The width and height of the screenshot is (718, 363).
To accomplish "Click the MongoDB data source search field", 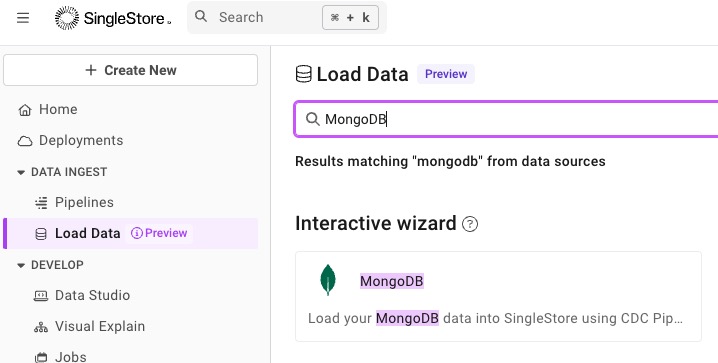I will click(506, 119).
